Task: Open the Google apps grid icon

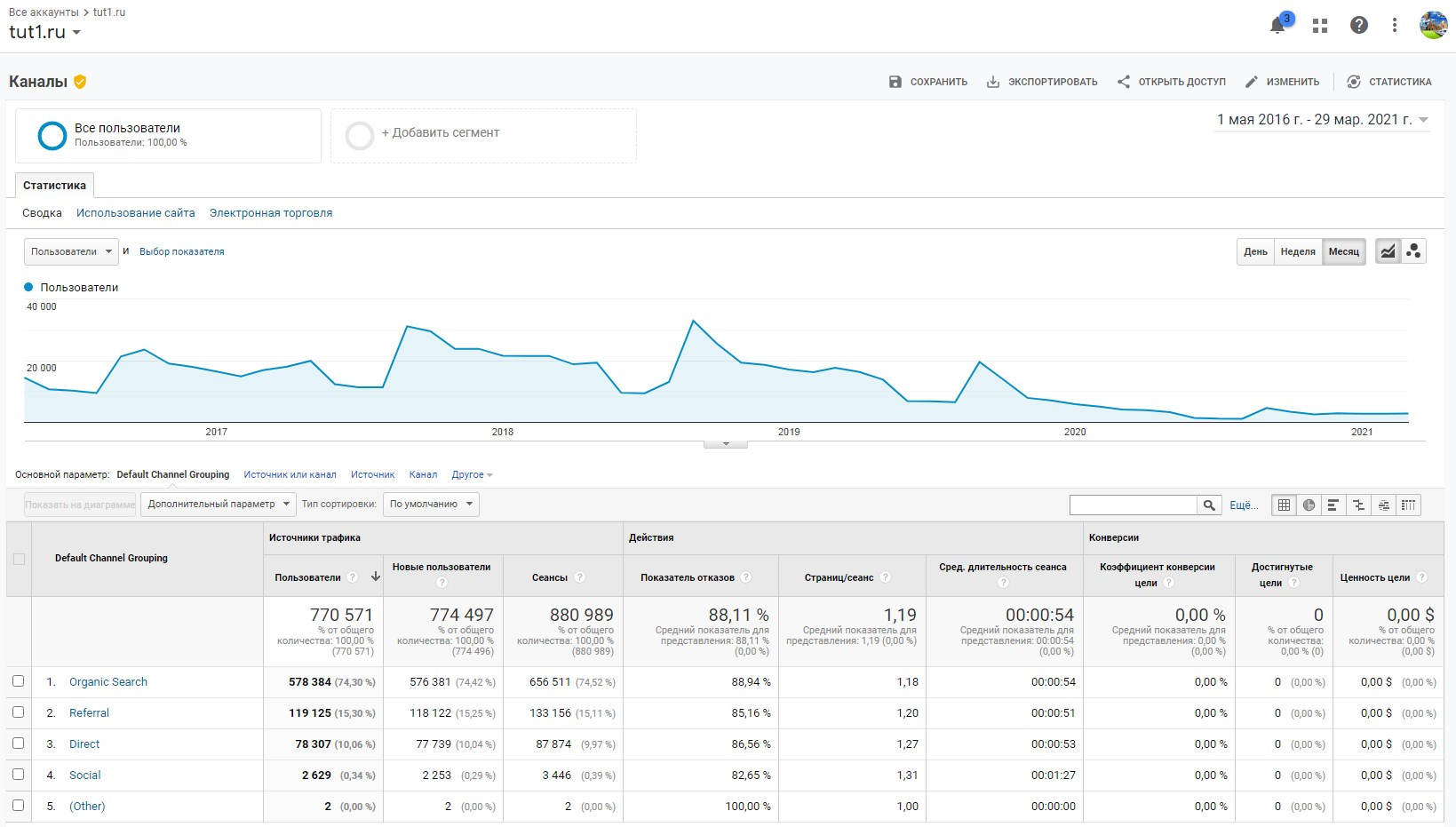Action: point(1320,26)
